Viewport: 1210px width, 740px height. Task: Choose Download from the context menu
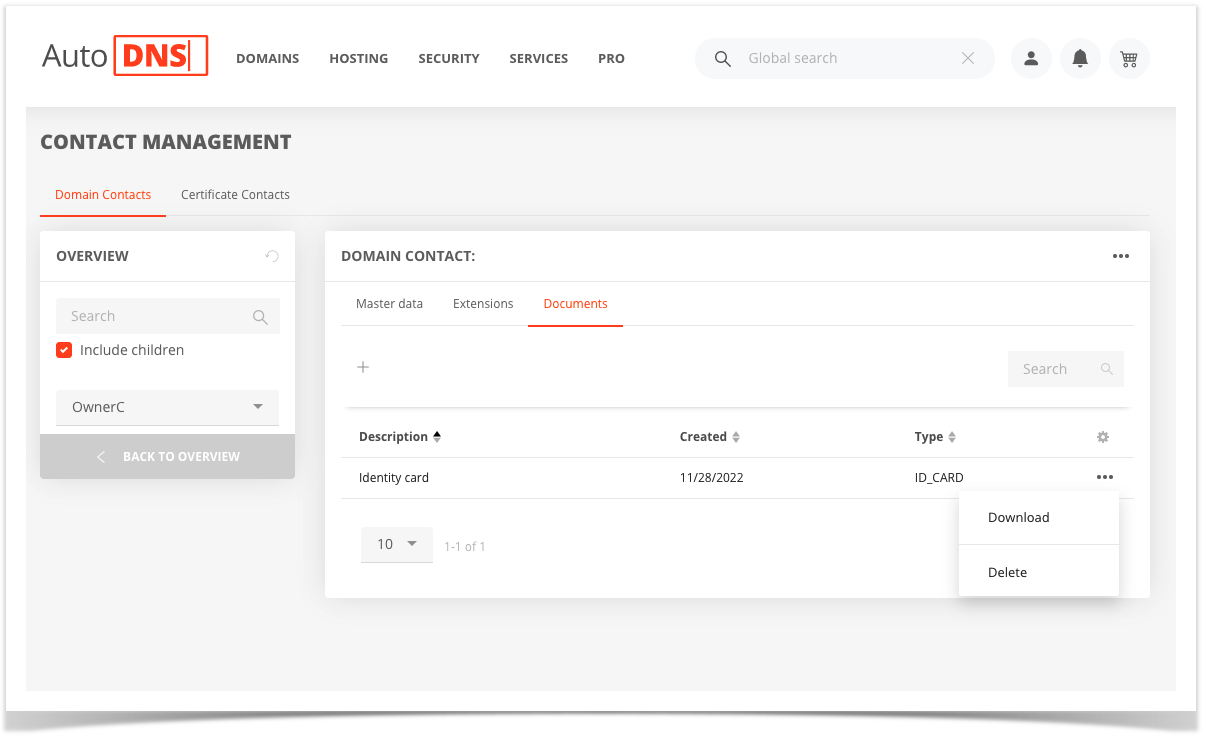(x=1038, y=517)
